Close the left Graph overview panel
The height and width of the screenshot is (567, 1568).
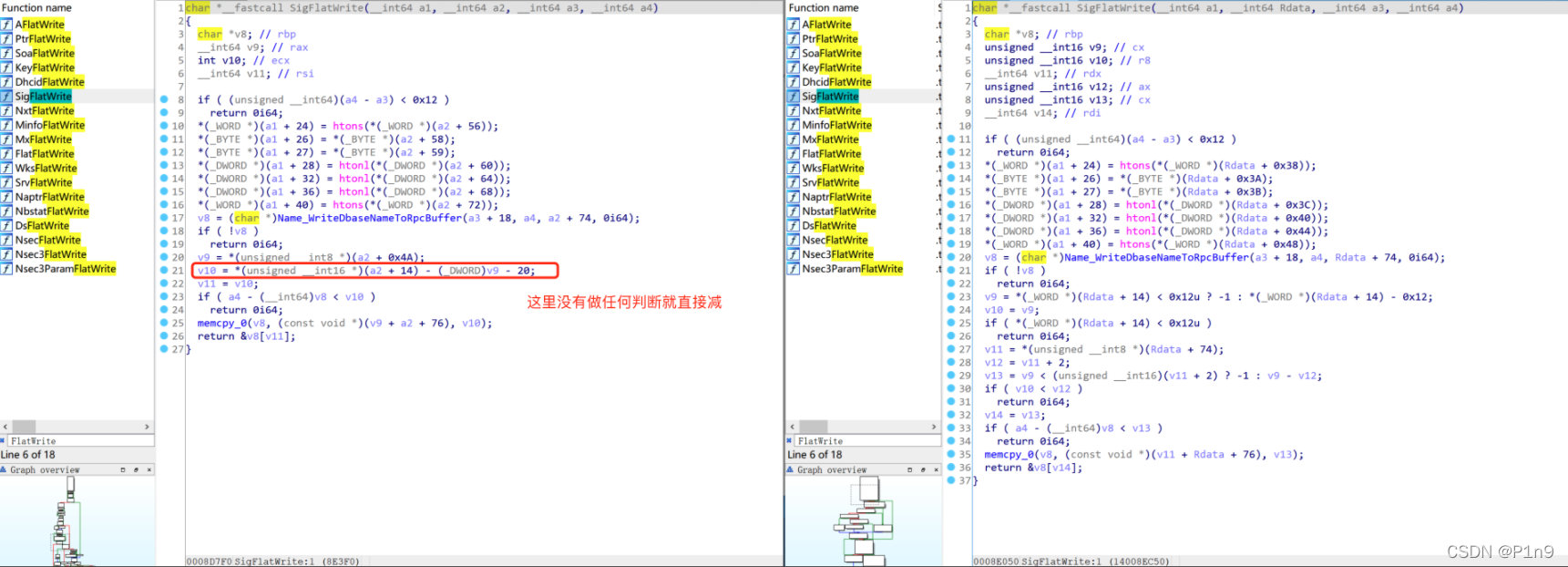coord(149,469)
